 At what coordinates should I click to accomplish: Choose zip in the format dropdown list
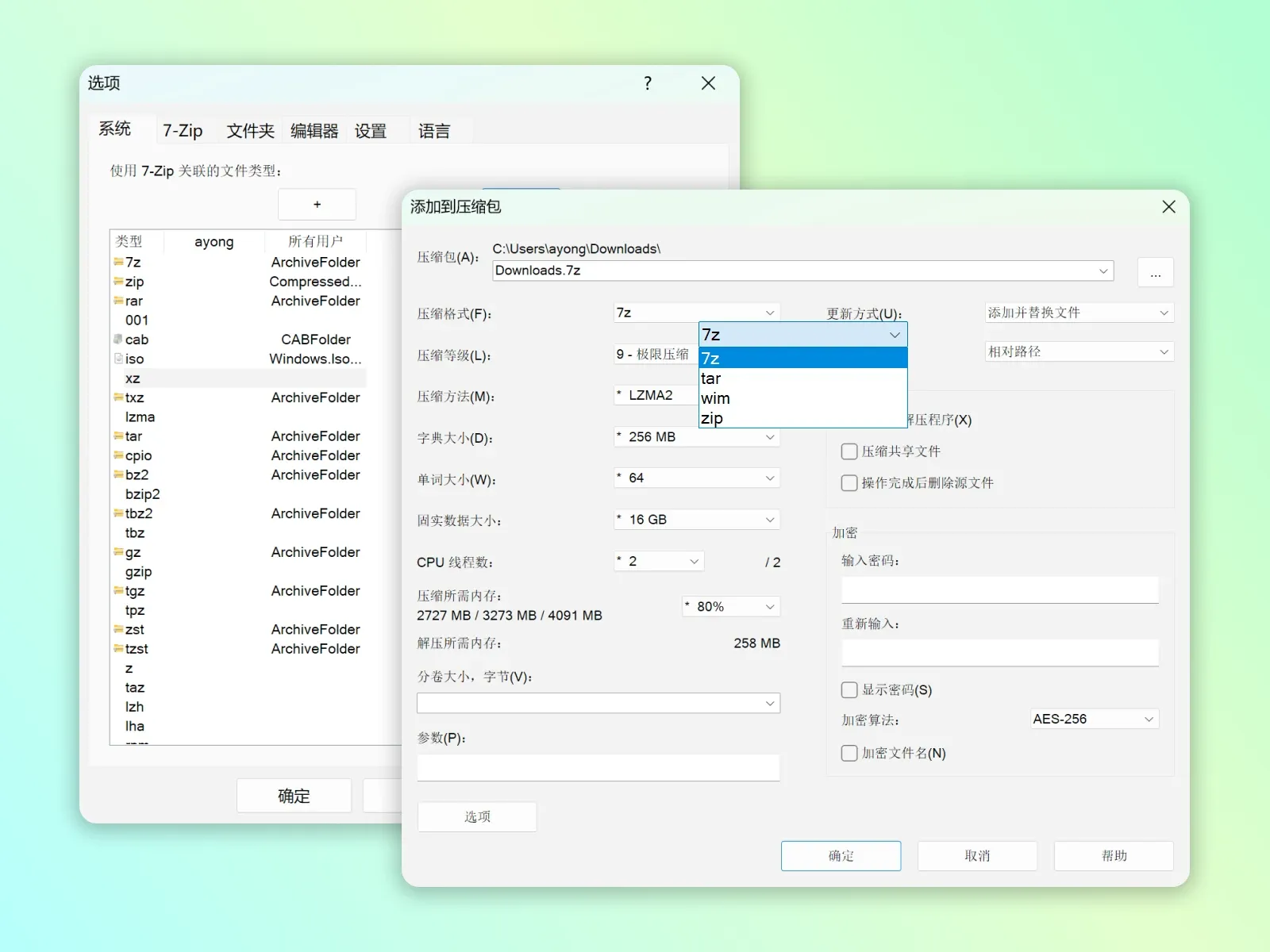[802, 418]
